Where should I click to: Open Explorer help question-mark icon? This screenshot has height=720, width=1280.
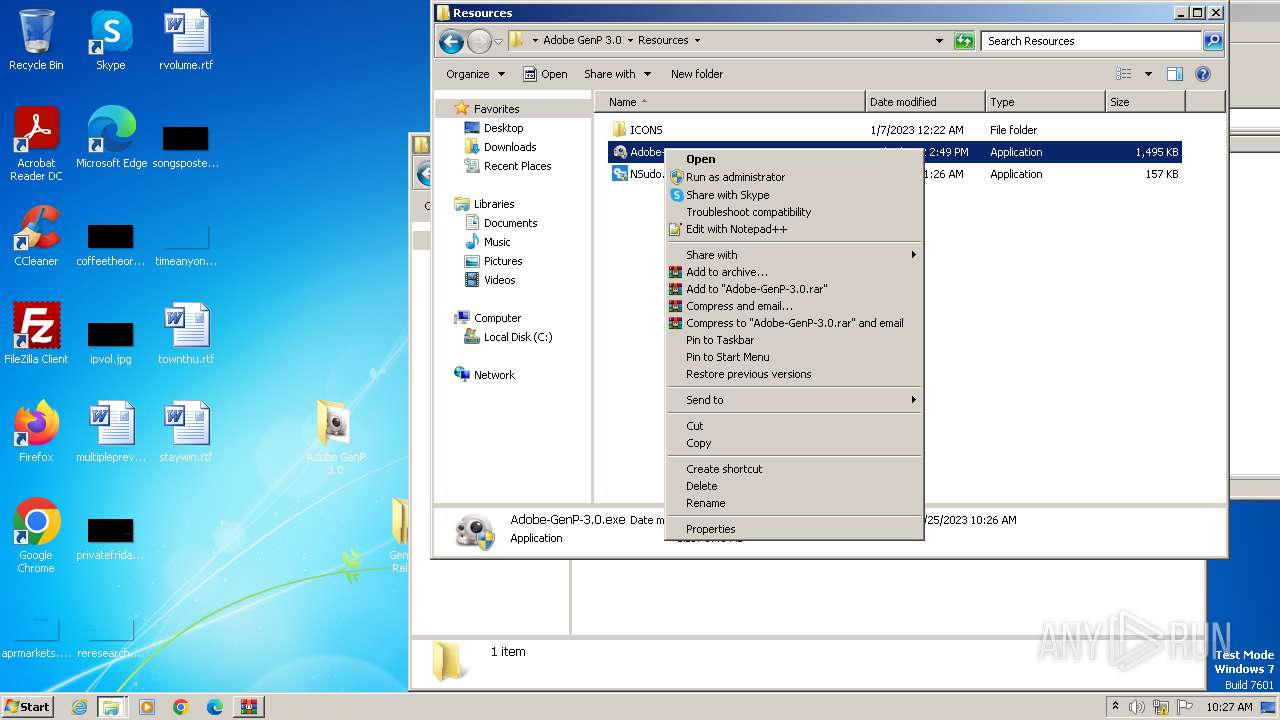point(1203,74)
